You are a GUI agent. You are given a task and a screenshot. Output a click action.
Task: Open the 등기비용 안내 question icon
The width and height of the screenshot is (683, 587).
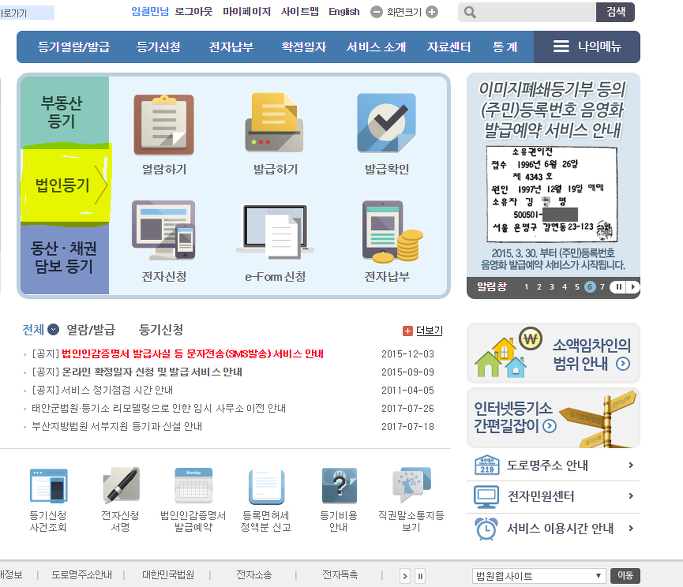tap(339, 486)
